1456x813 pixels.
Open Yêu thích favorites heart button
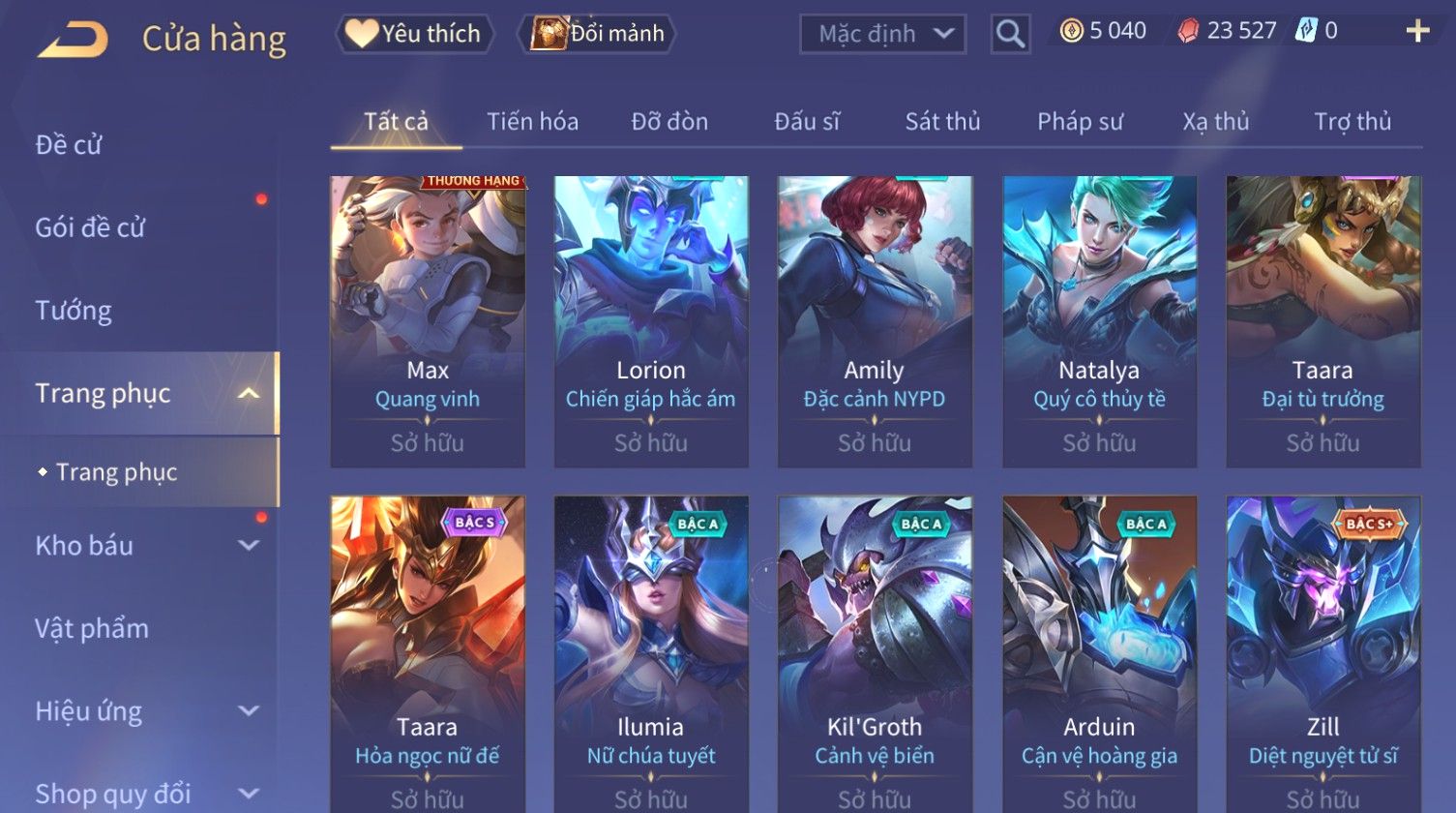[x=414, y=34]
